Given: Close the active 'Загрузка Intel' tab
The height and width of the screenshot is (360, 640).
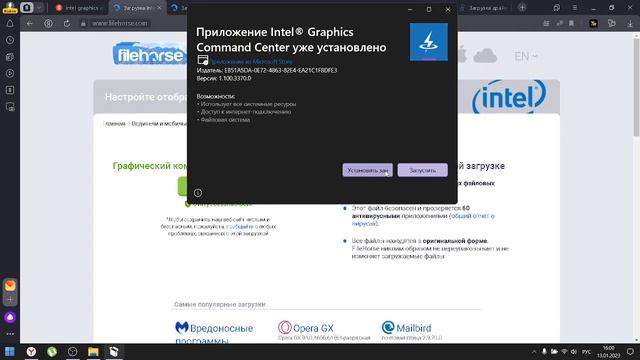Looking at the screenshot, I should click(x=159, y=8).
